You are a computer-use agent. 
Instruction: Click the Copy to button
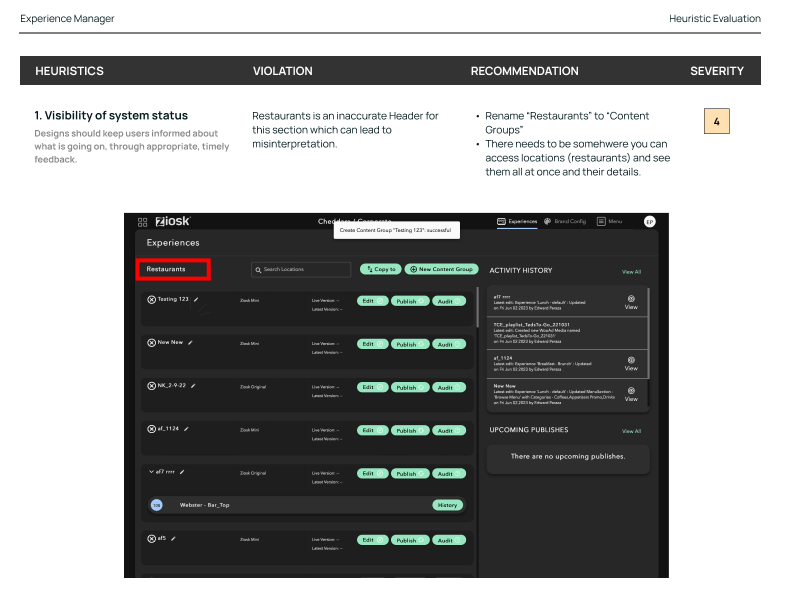click(x=380, y=269)
